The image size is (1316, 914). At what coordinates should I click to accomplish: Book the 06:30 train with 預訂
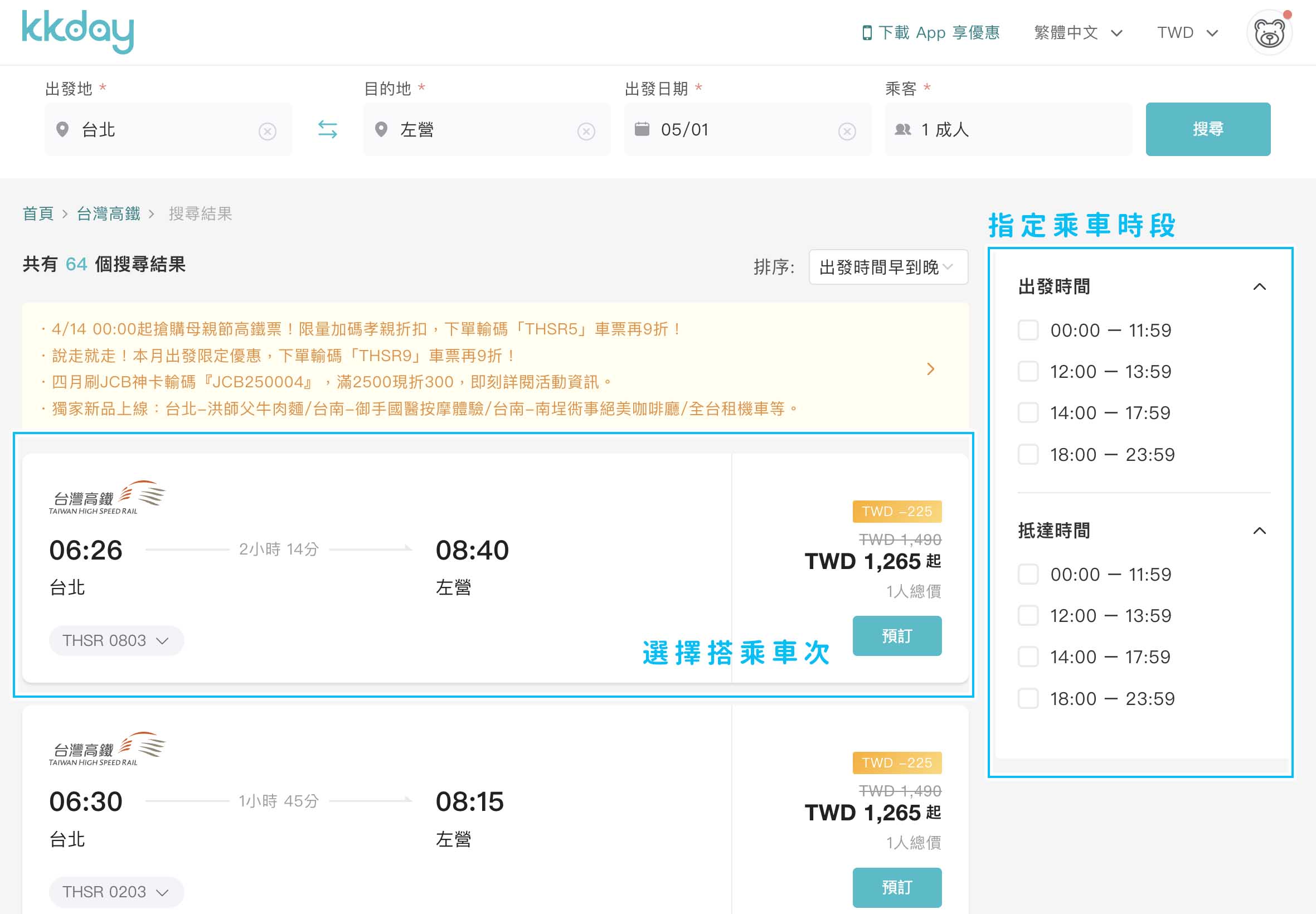point(897,888)
